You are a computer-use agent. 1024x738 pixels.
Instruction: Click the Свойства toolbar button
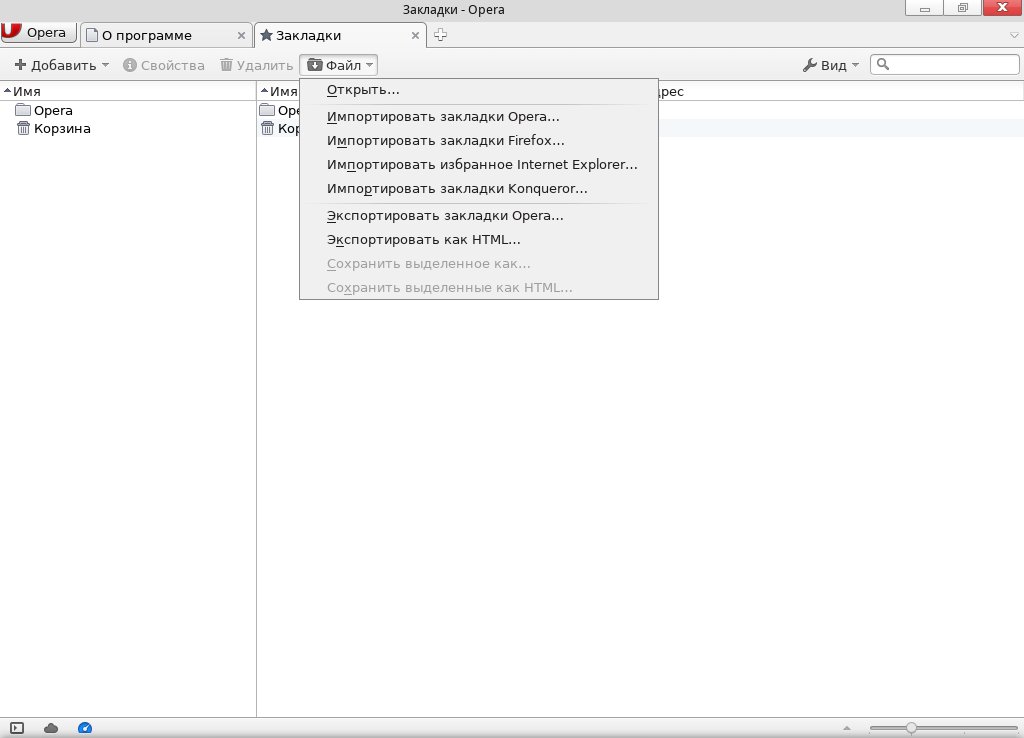pyautogui.click(x=164, y=65)
